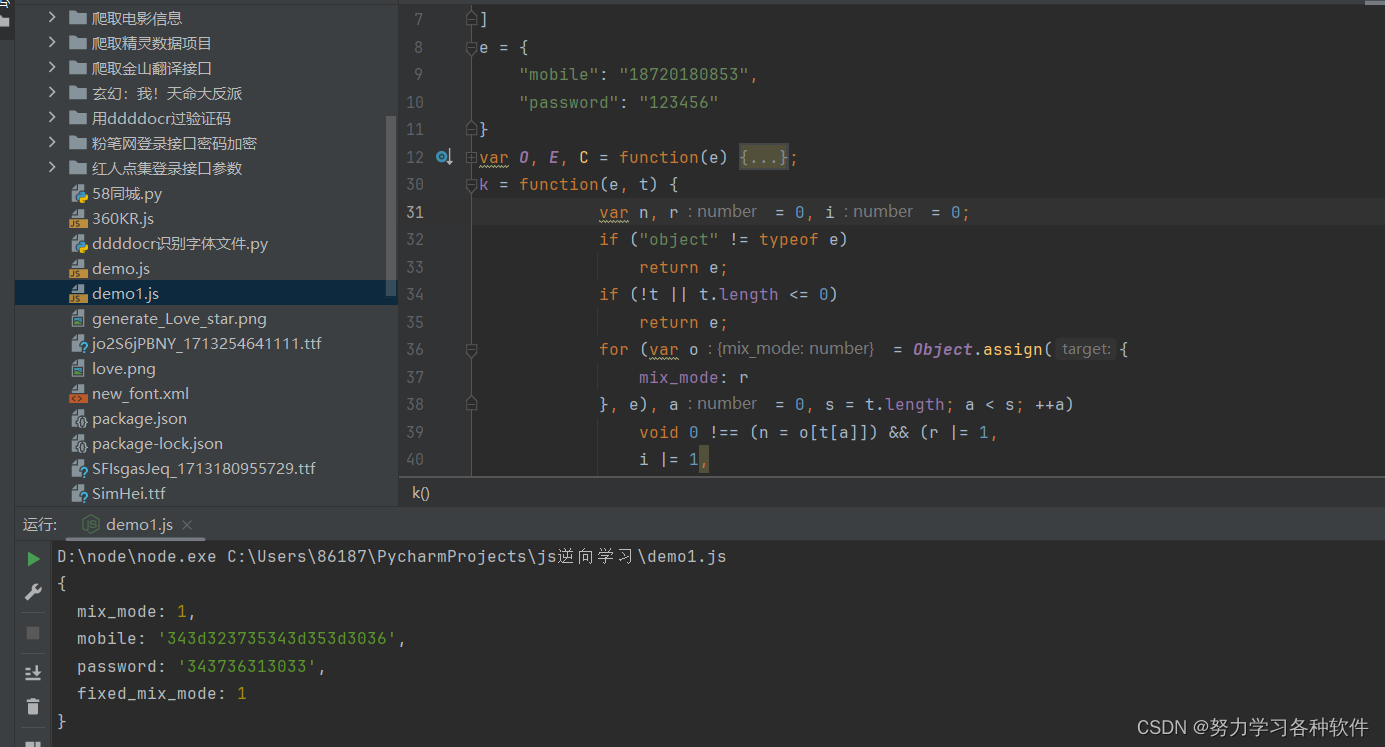Image resolution: width=1385 pixels, height=747 pixels.
Task: Click the k() breadcrumb below editor
Action: [x=421, y=493]
